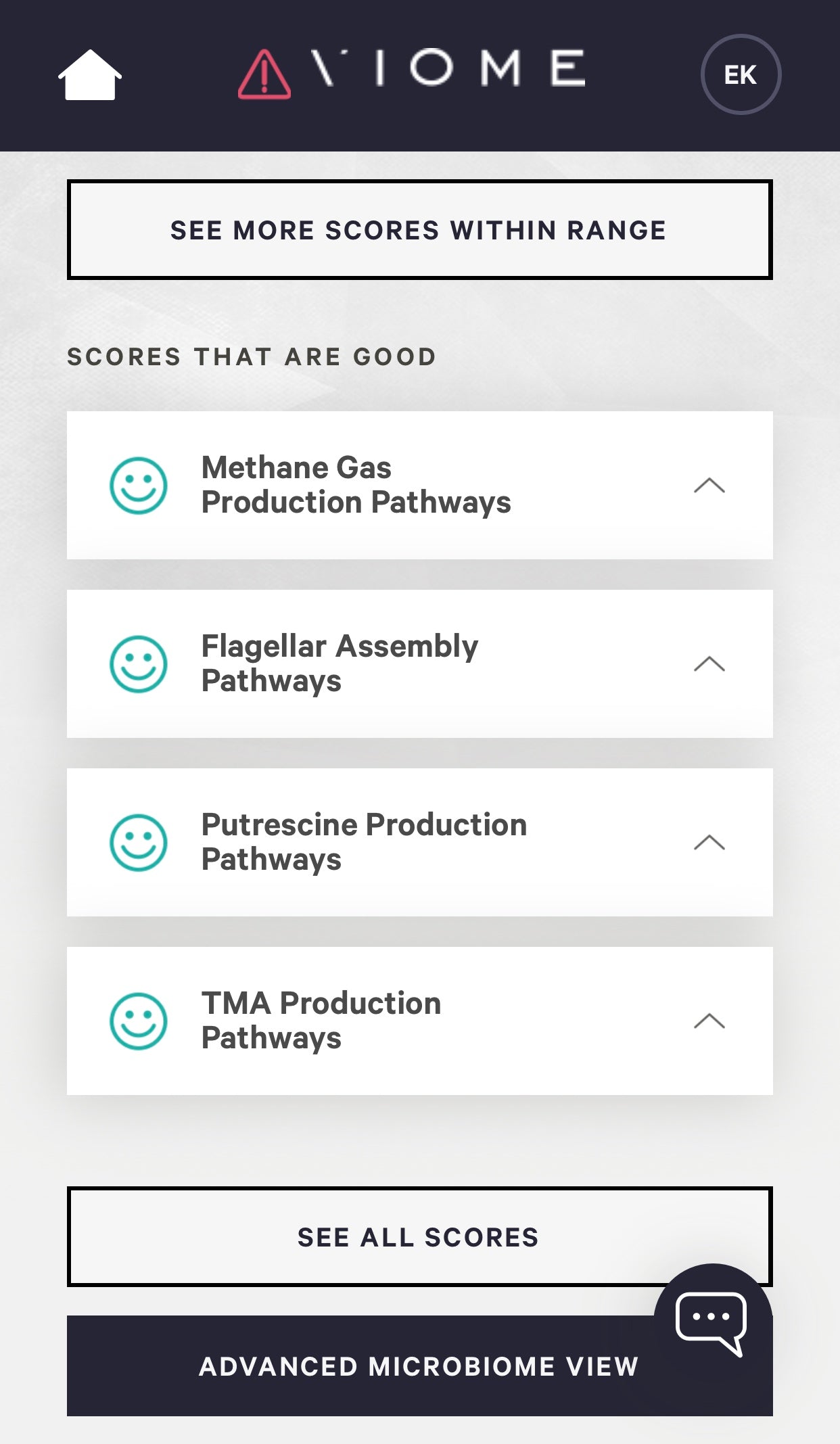Tap the VIOME wordmark in header
The image size is (840, 1444).
click(x=448, y=68)
